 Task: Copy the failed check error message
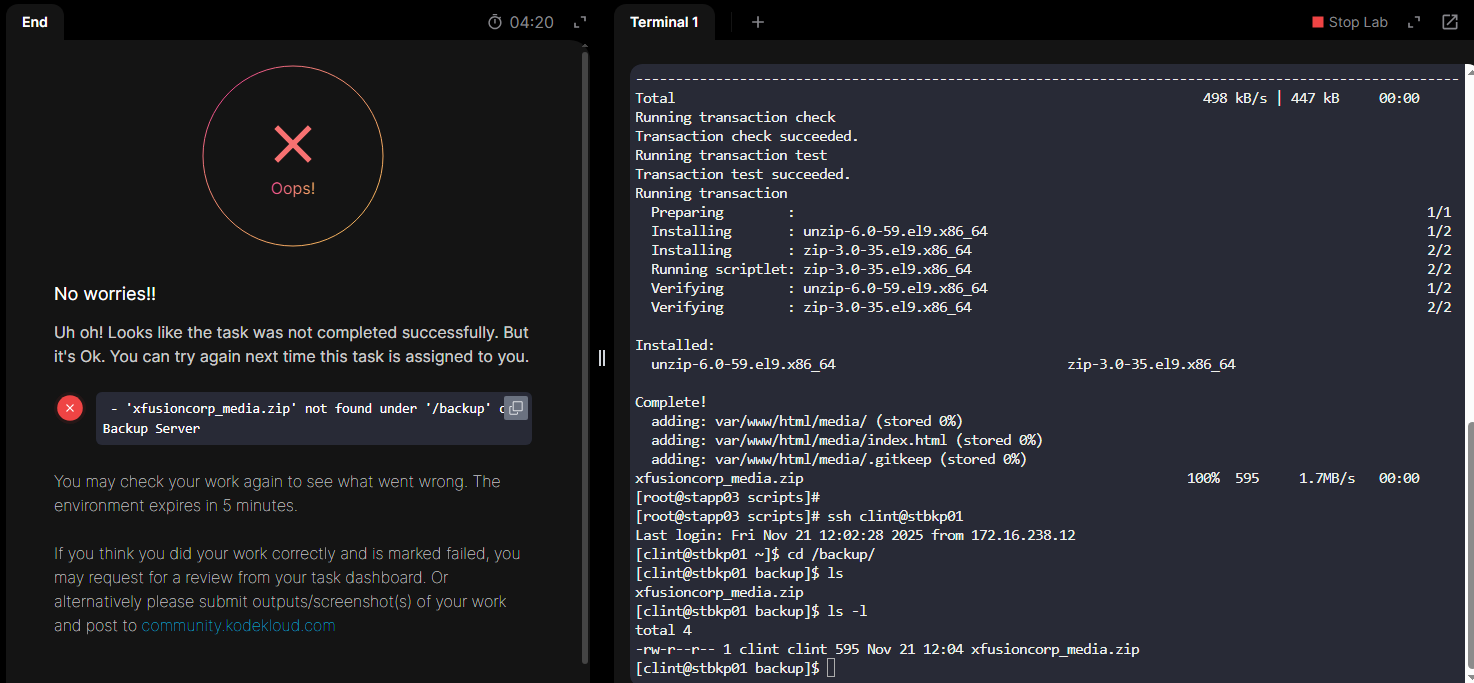tap(515, 407)
